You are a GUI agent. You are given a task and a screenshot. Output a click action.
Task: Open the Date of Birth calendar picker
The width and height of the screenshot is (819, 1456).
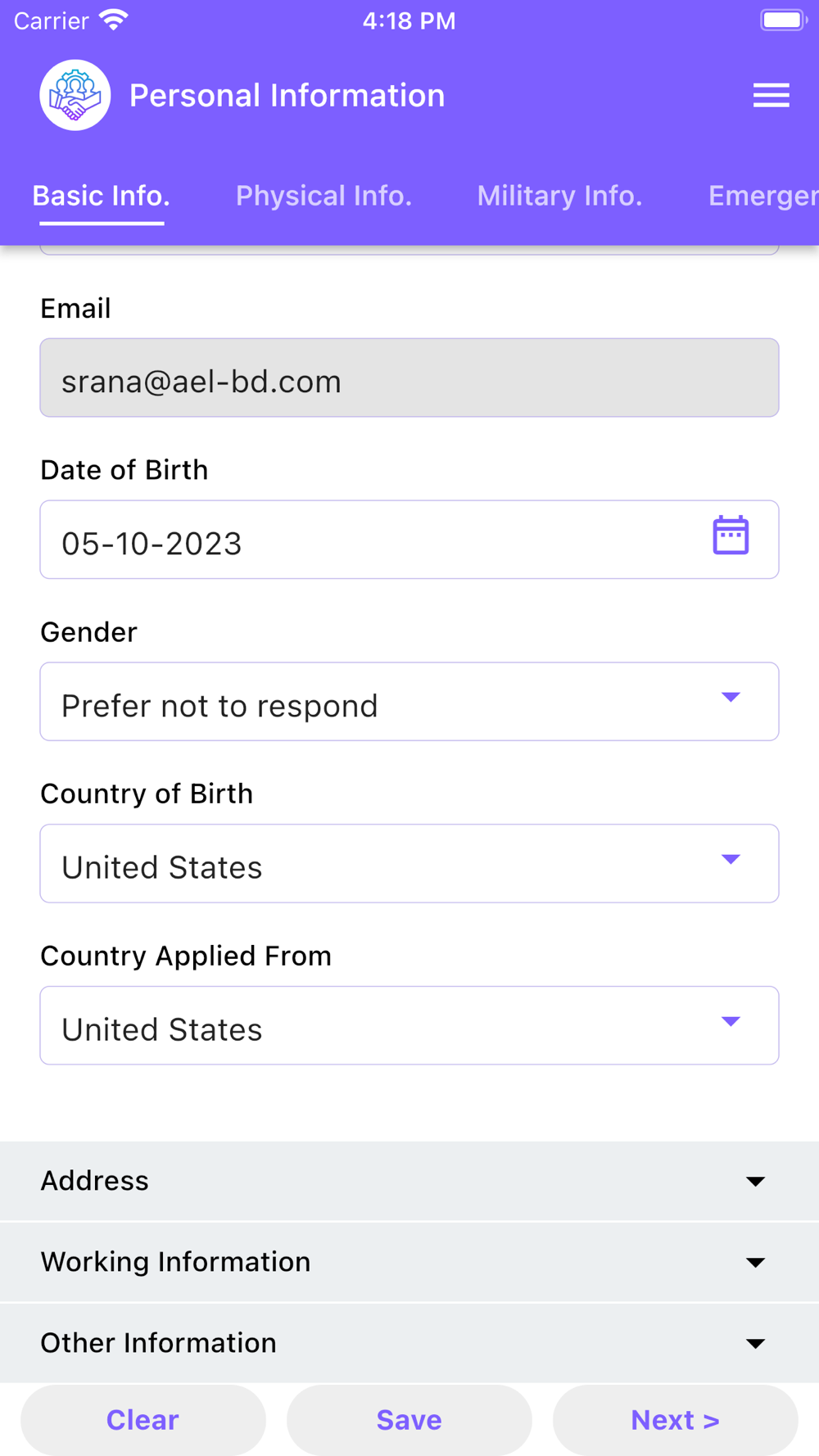[x=731, y=536]
